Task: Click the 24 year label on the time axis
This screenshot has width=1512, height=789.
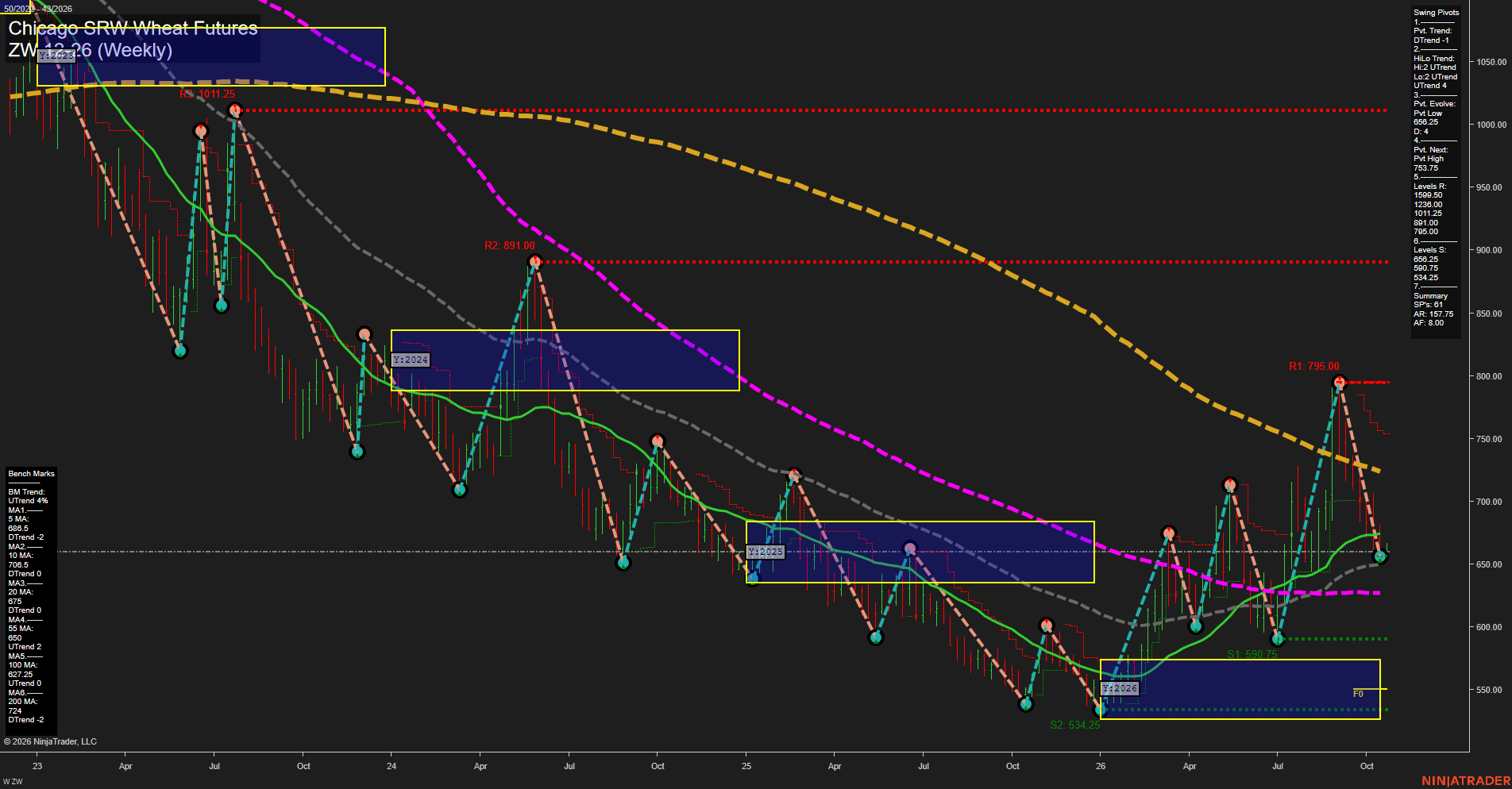Action: point(391,766)
